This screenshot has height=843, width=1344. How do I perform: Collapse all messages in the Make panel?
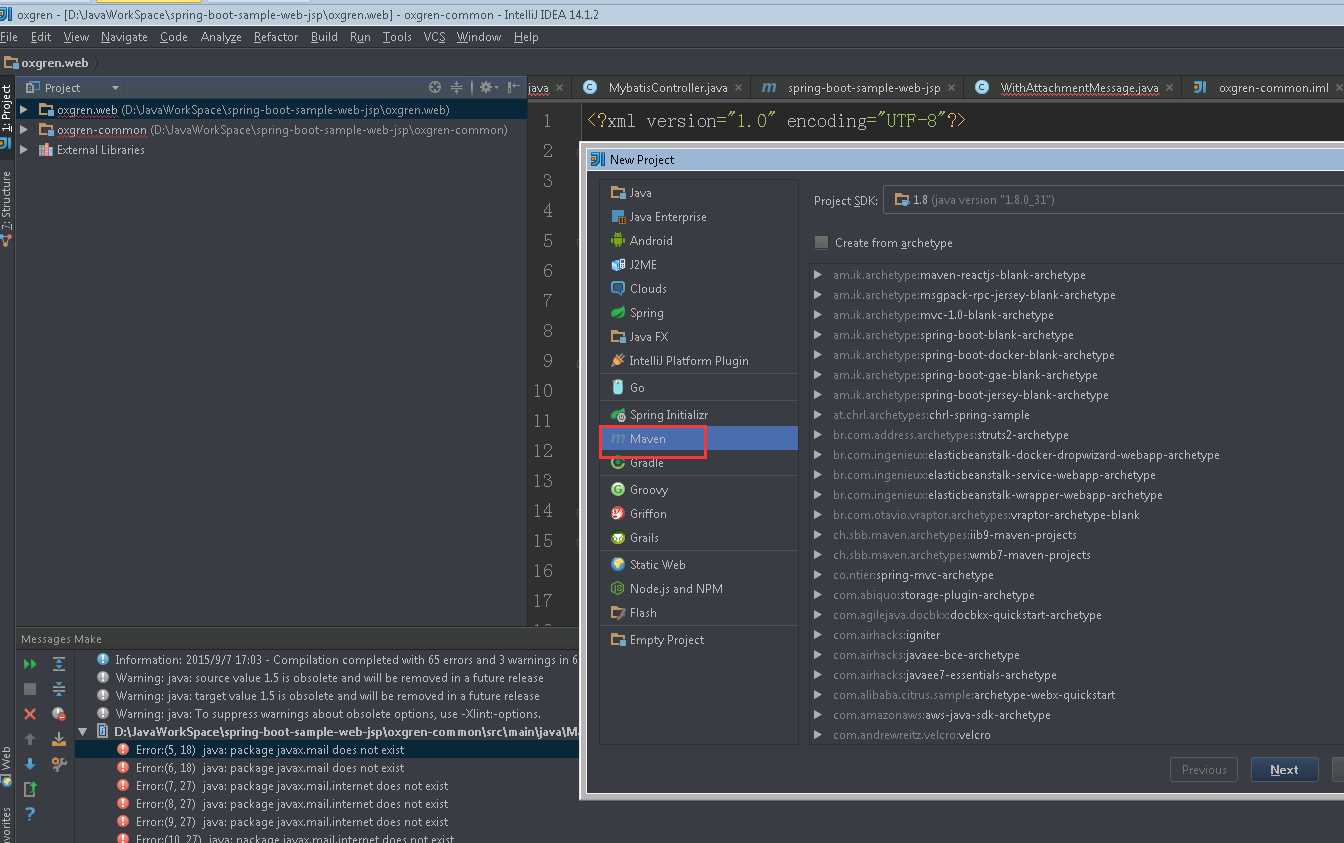tap(59, 689)
